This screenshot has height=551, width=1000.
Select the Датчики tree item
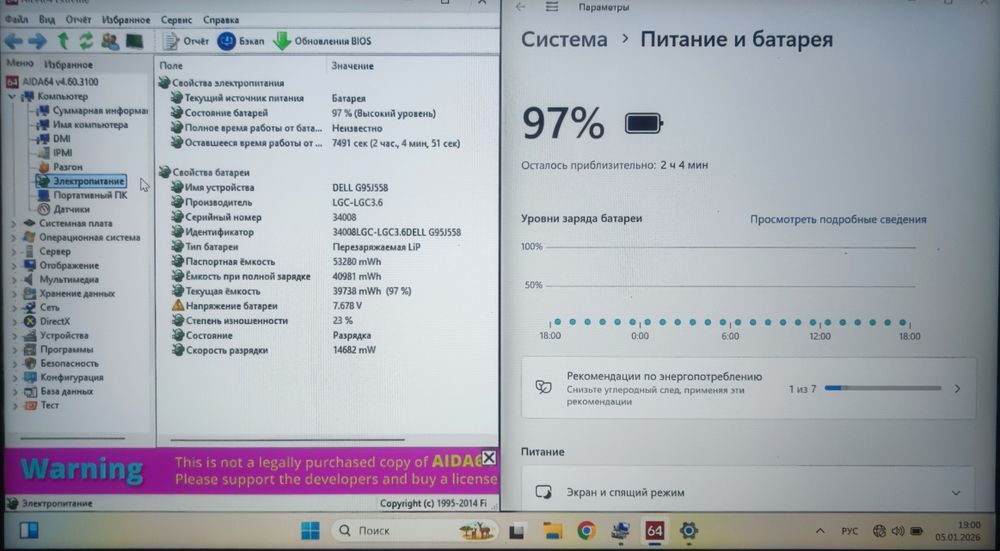(x=64, y=209)
